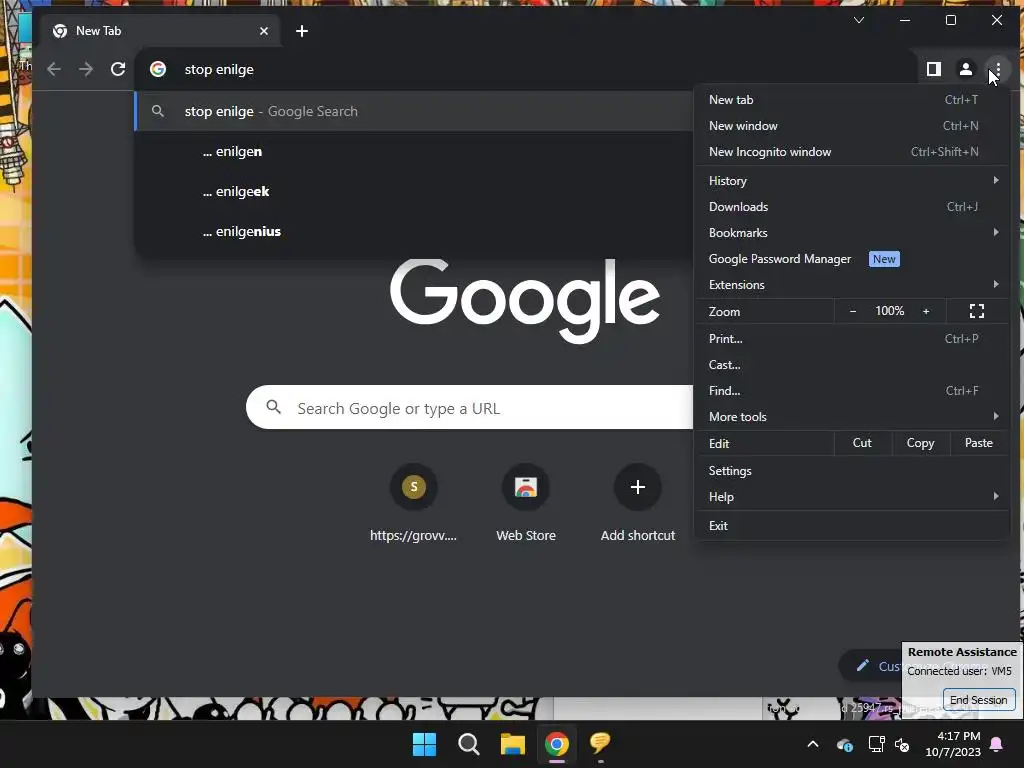
Task: Select Print... from the menu
Action: pyautogui.click(x=853, y=339)
